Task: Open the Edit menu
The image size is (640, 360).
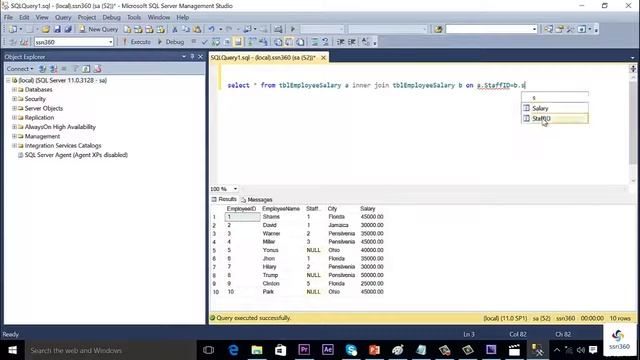Action: [24, 17]
